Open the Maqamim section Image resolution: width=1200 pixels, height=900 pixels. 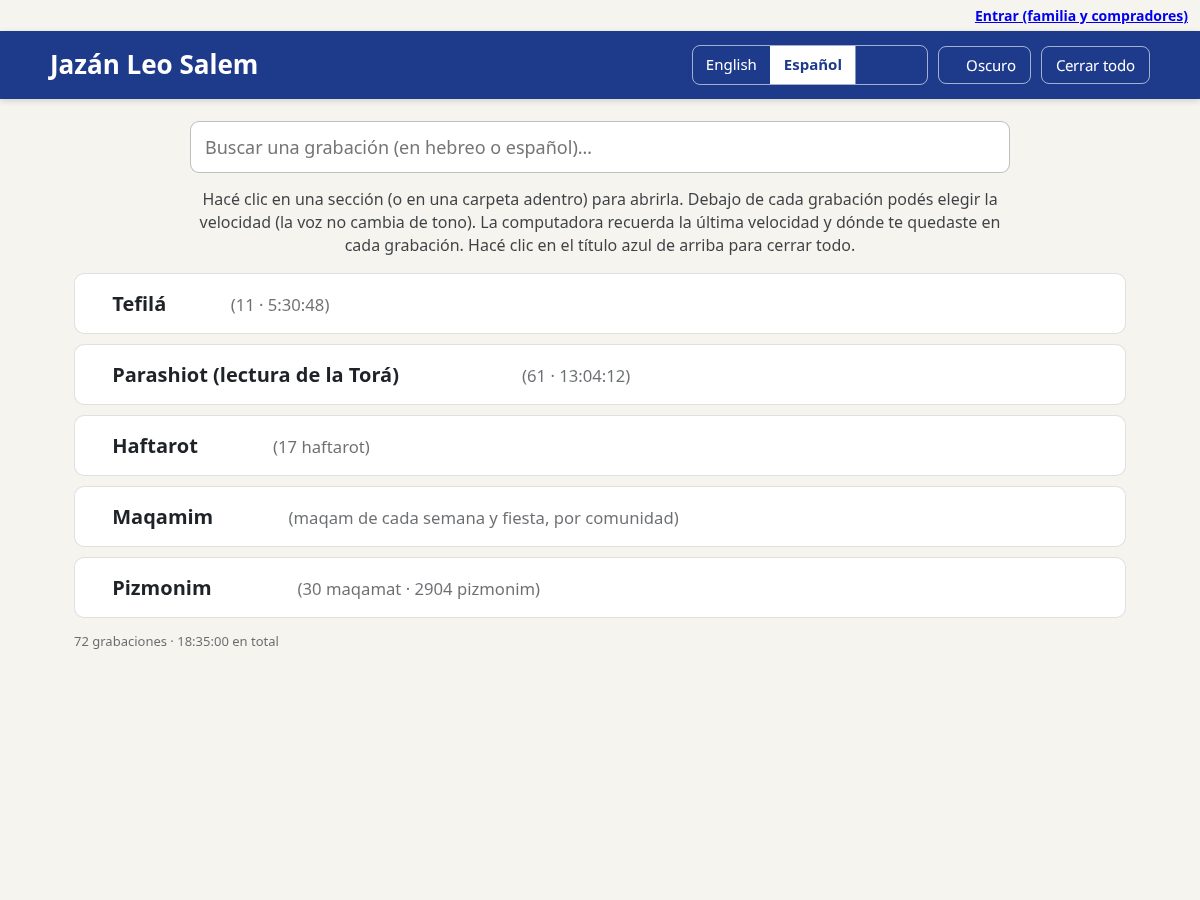click(x=600, y=517)
